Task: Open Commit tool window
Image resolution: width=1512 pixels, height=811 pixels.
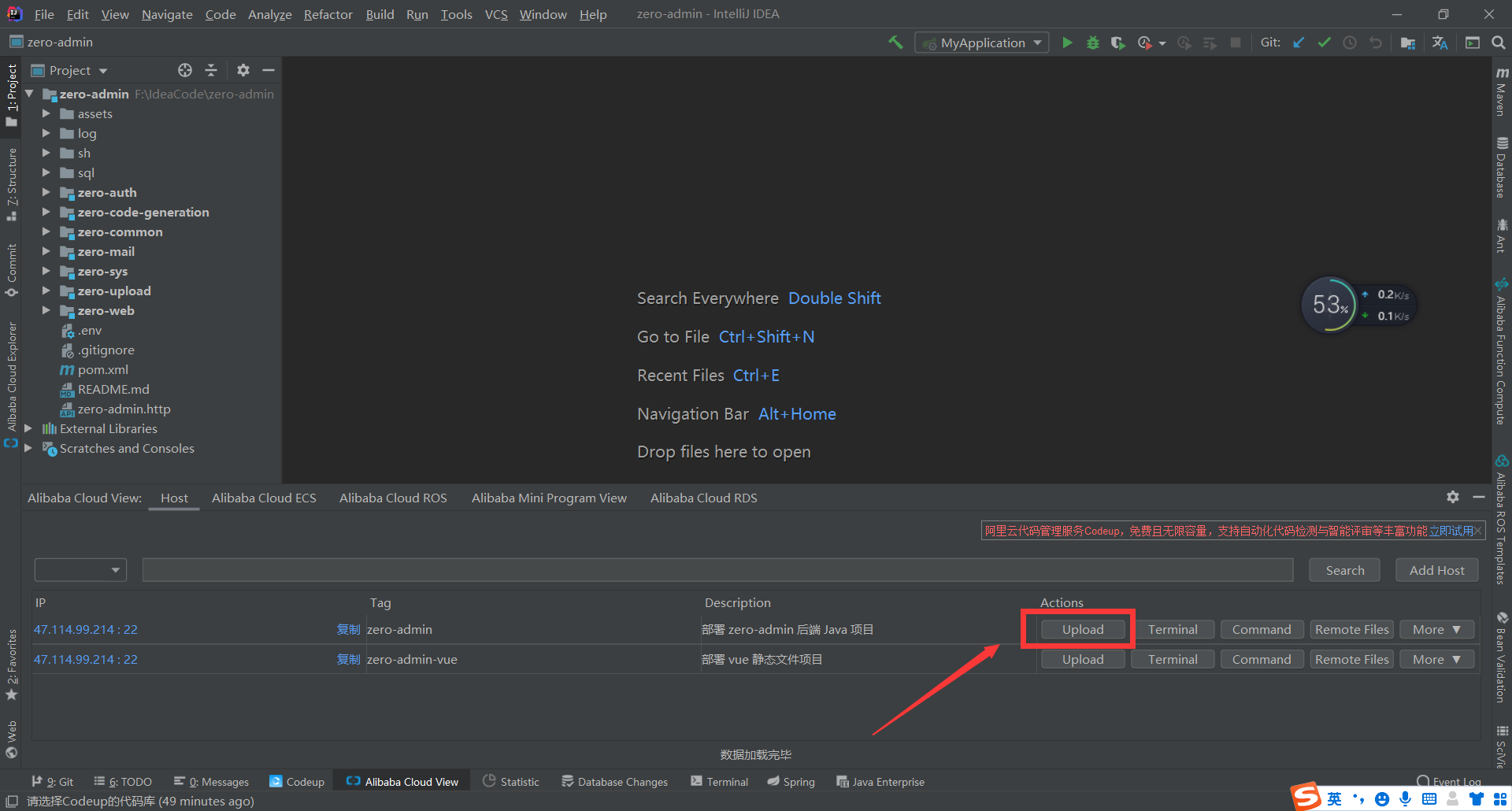Action: point(12,270)
